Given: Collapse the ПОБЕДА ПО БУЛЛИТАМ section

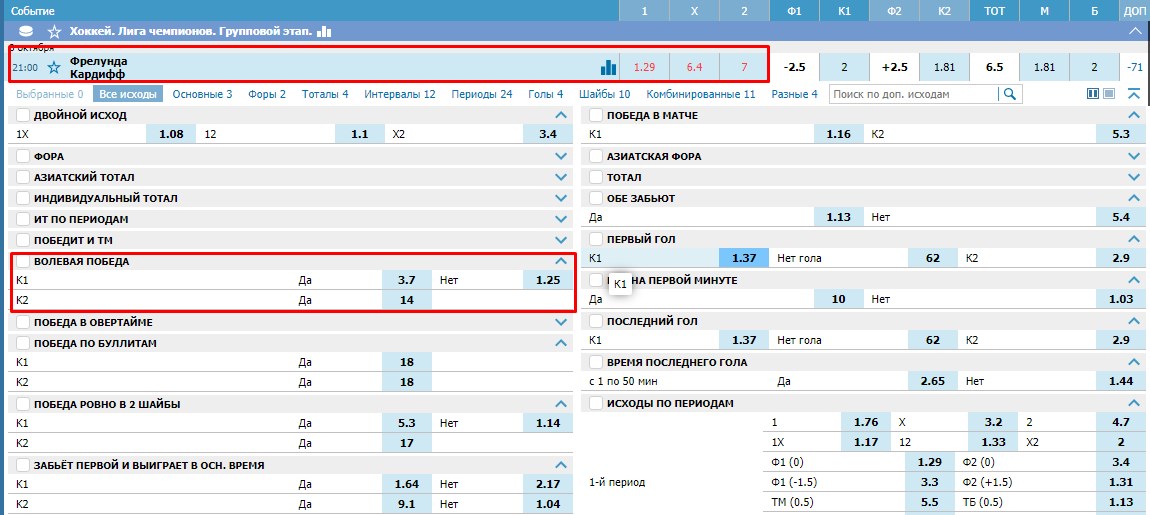Looking at the screenshot, I should [562, 343].
